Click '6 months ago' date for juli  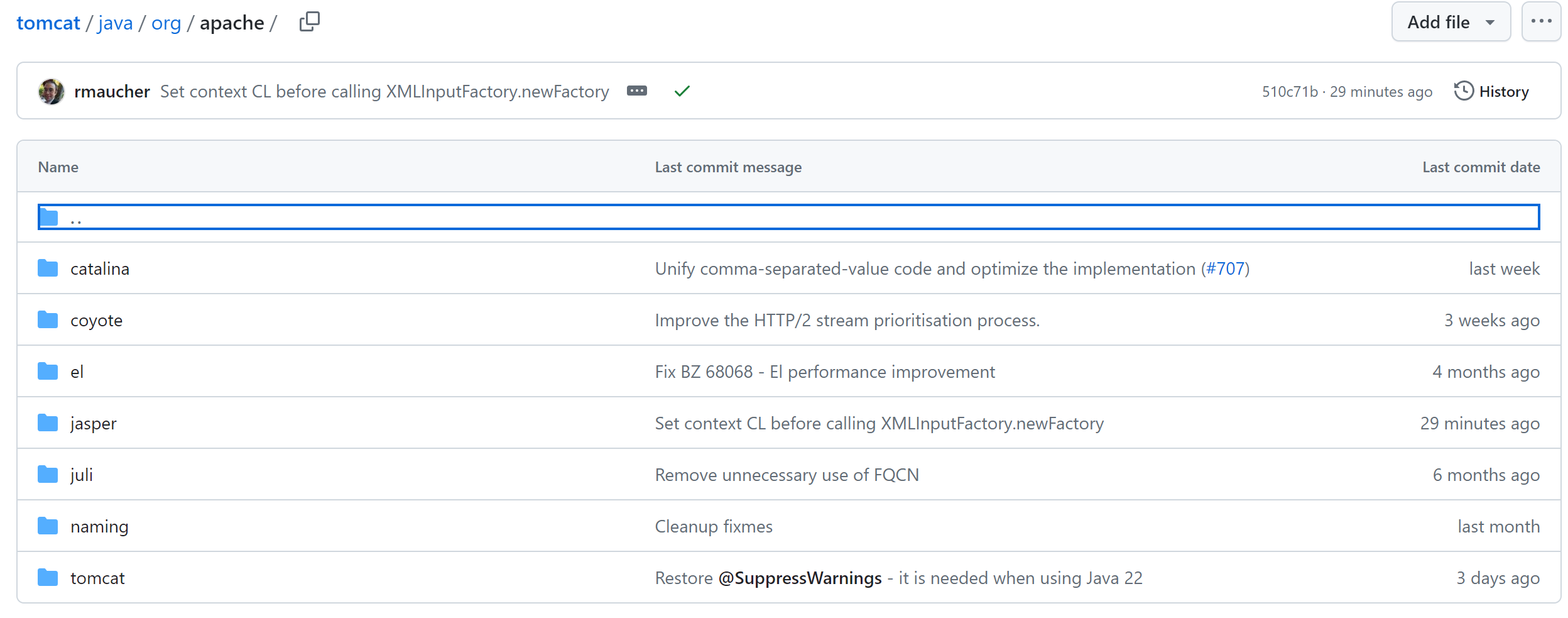[1486, 475]
